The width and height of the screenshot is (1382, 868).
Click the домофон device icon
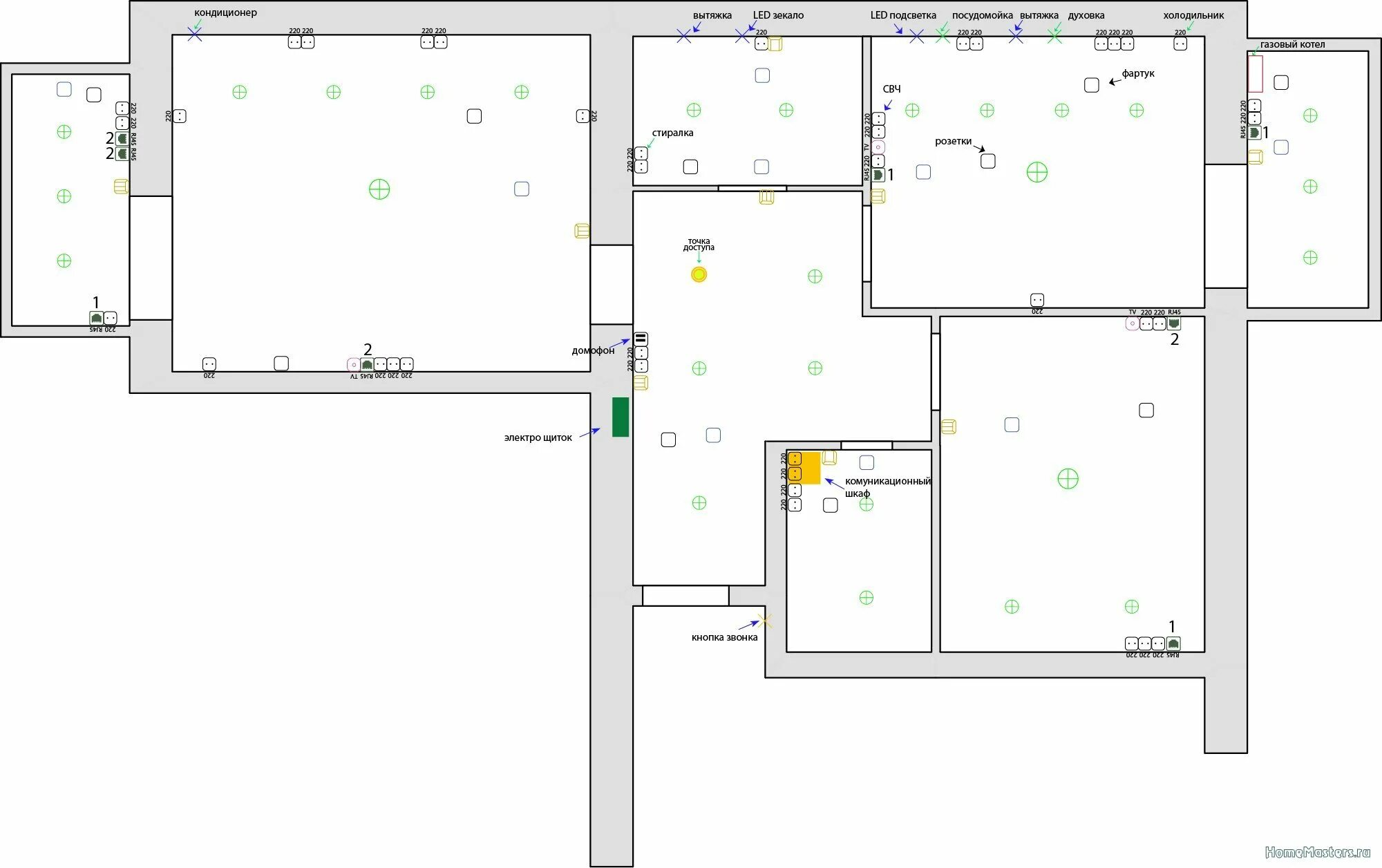[641, 339]
